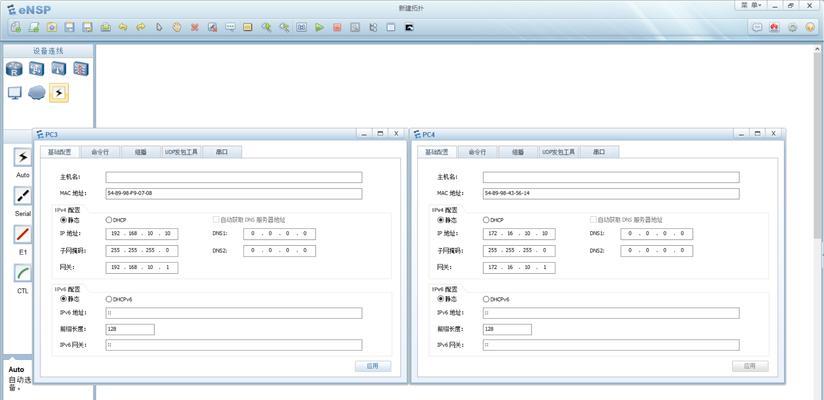824x400 pixels.
Task: Choose the Router device category
Action: (14, 68)
